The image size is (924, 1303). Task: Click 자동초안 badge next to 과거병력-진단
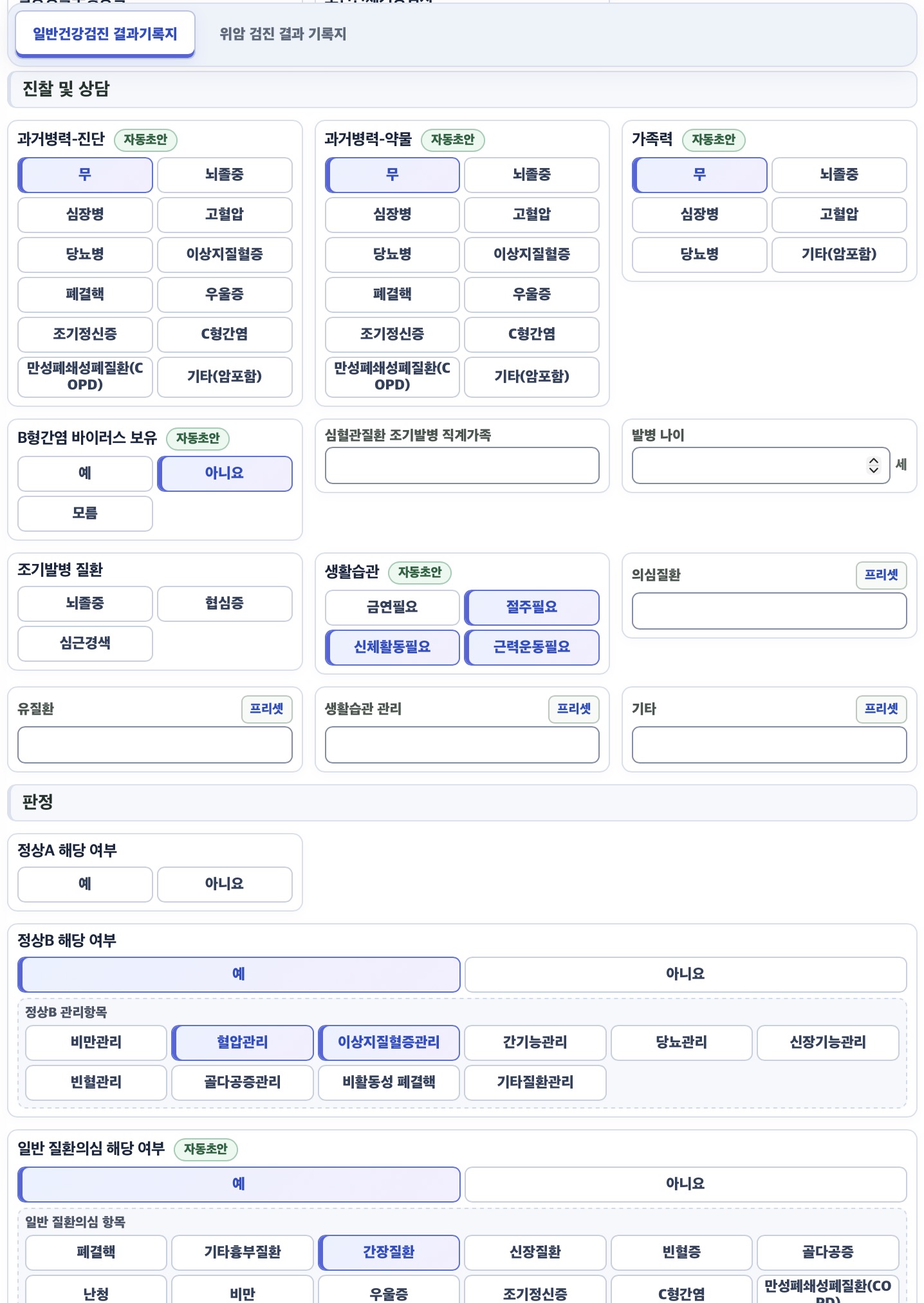pos(145,140)
